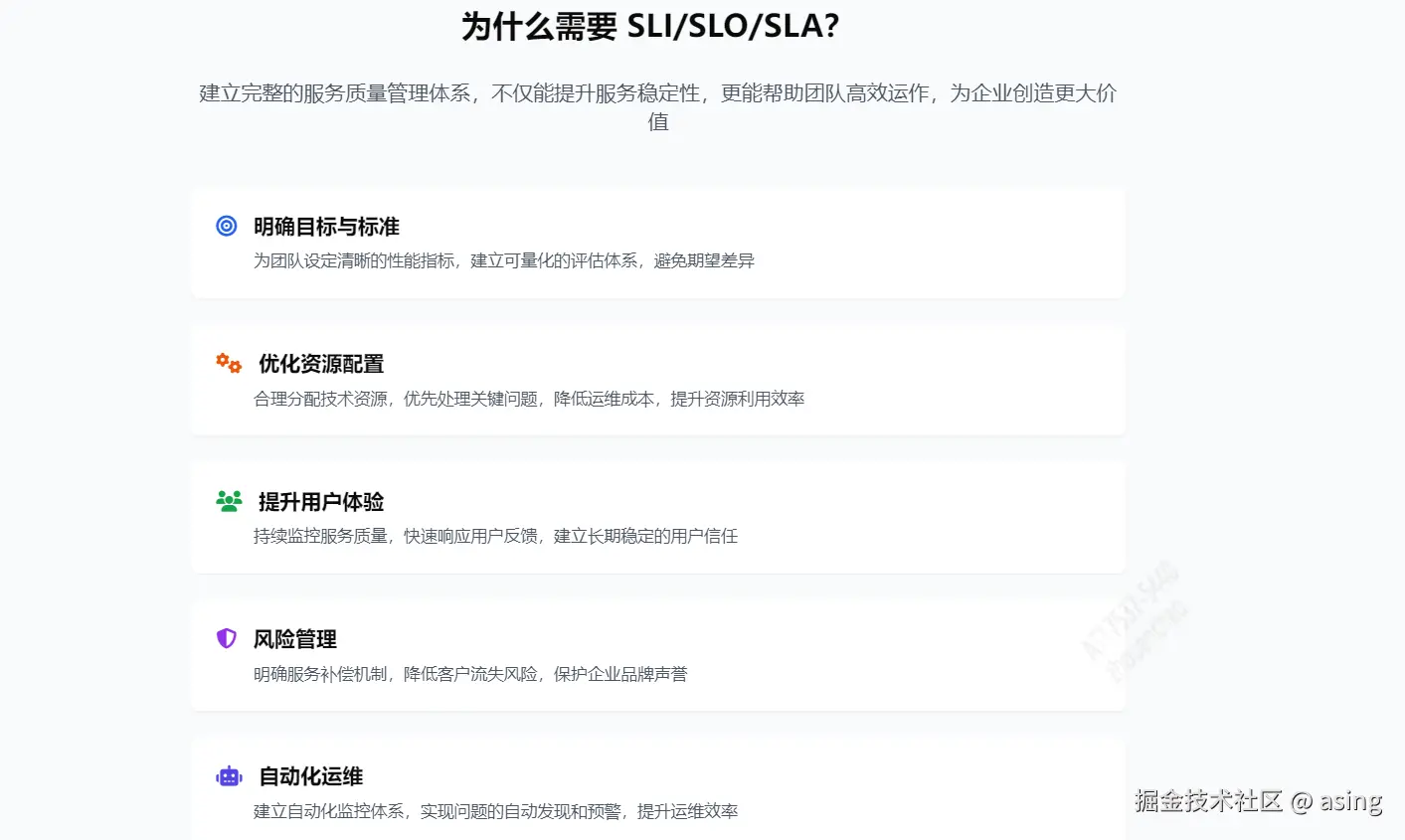
Task: Click the orange gears icon beside 优化资源配置
Action: 229,363
